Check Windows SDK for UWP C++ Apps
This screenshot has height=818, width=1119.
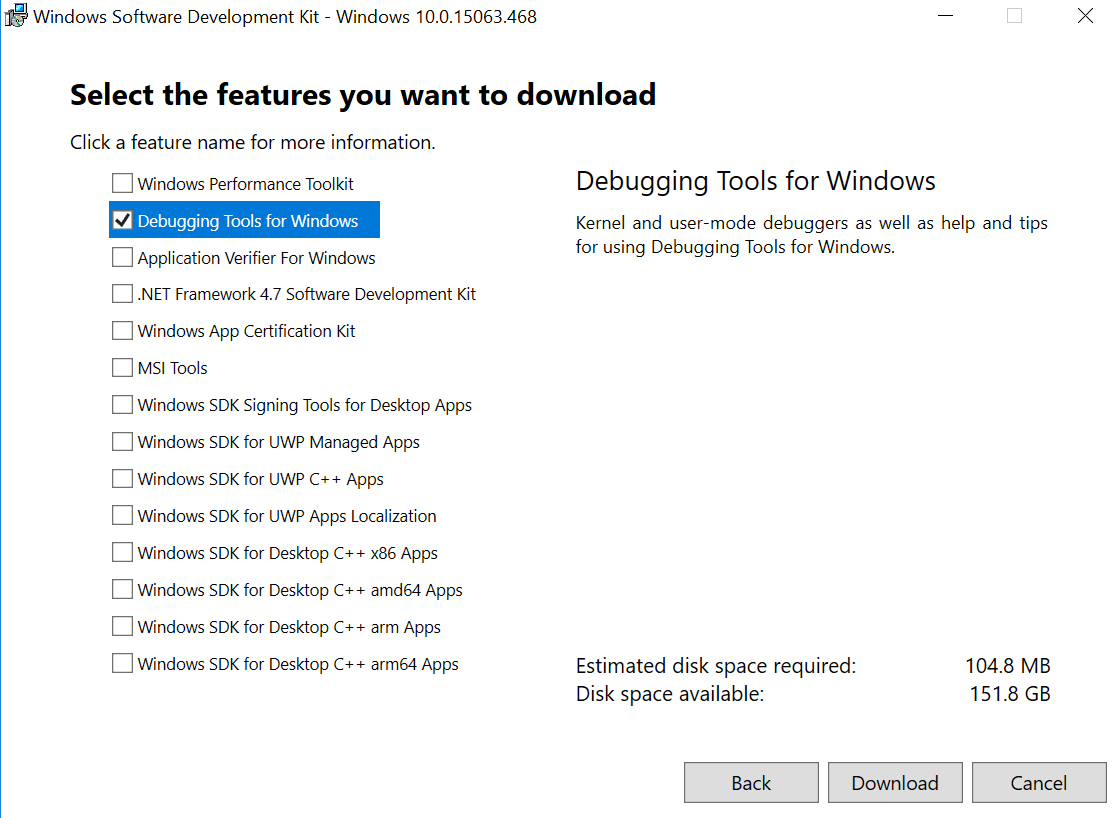pyautogui.click(x=122, y=478)
